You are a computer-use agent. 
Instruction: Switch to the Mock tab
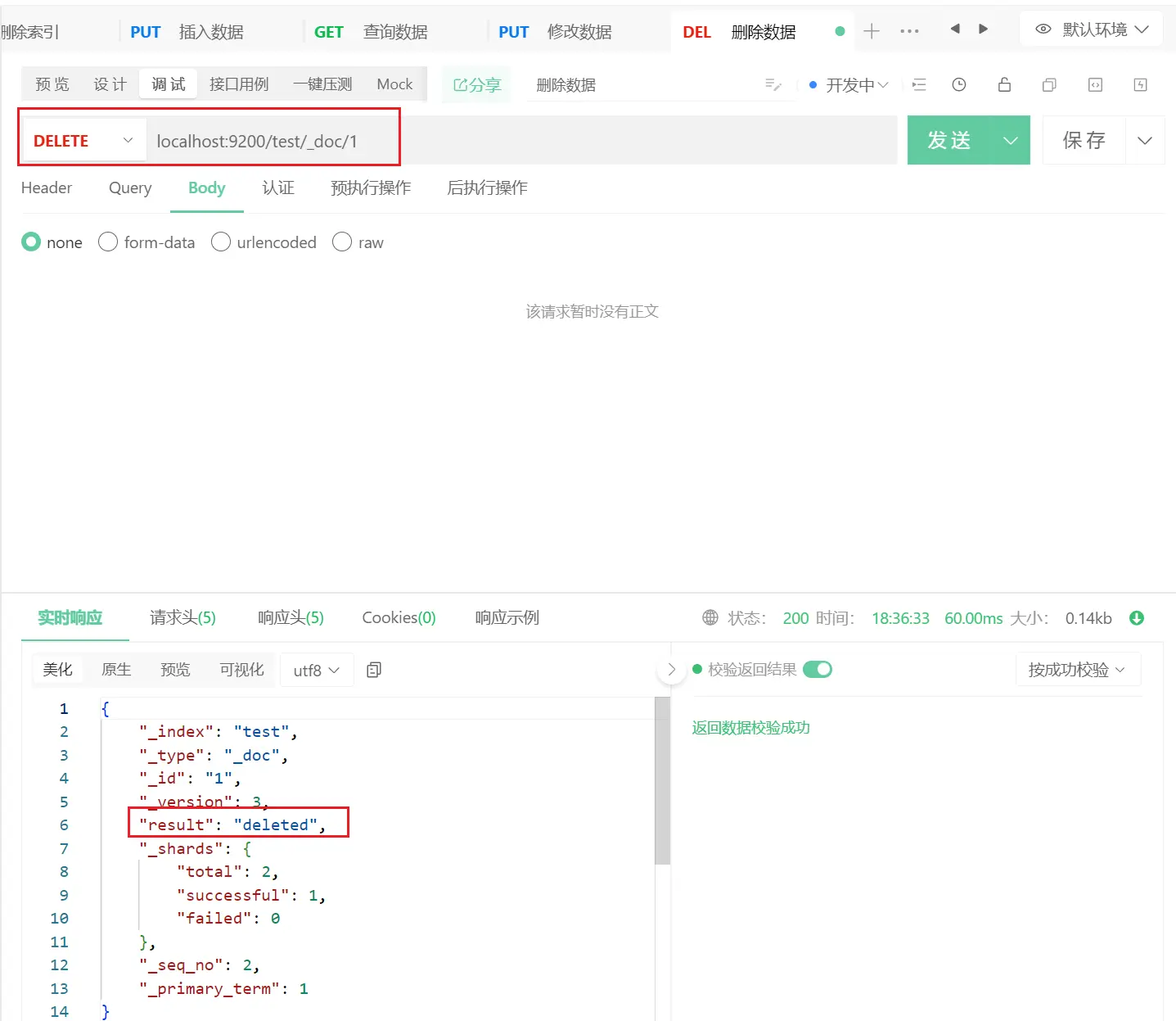click(394, 84)
